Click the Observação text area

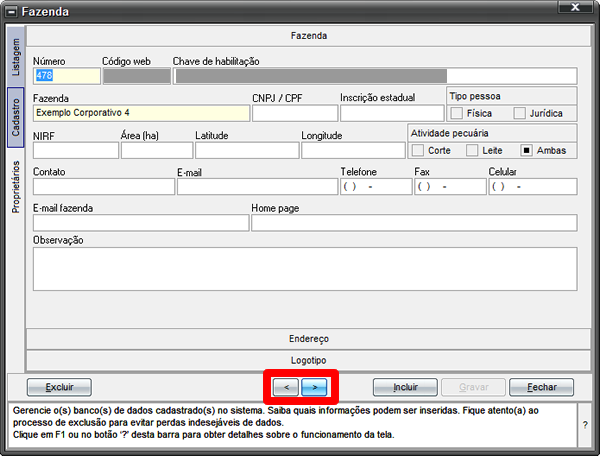click(305, 269)
